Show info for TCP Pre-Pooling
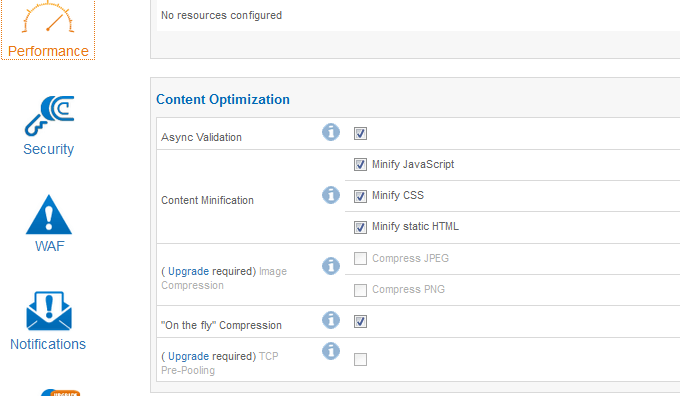The height and width of the screenshot is (396, 680). coord(331,351)
